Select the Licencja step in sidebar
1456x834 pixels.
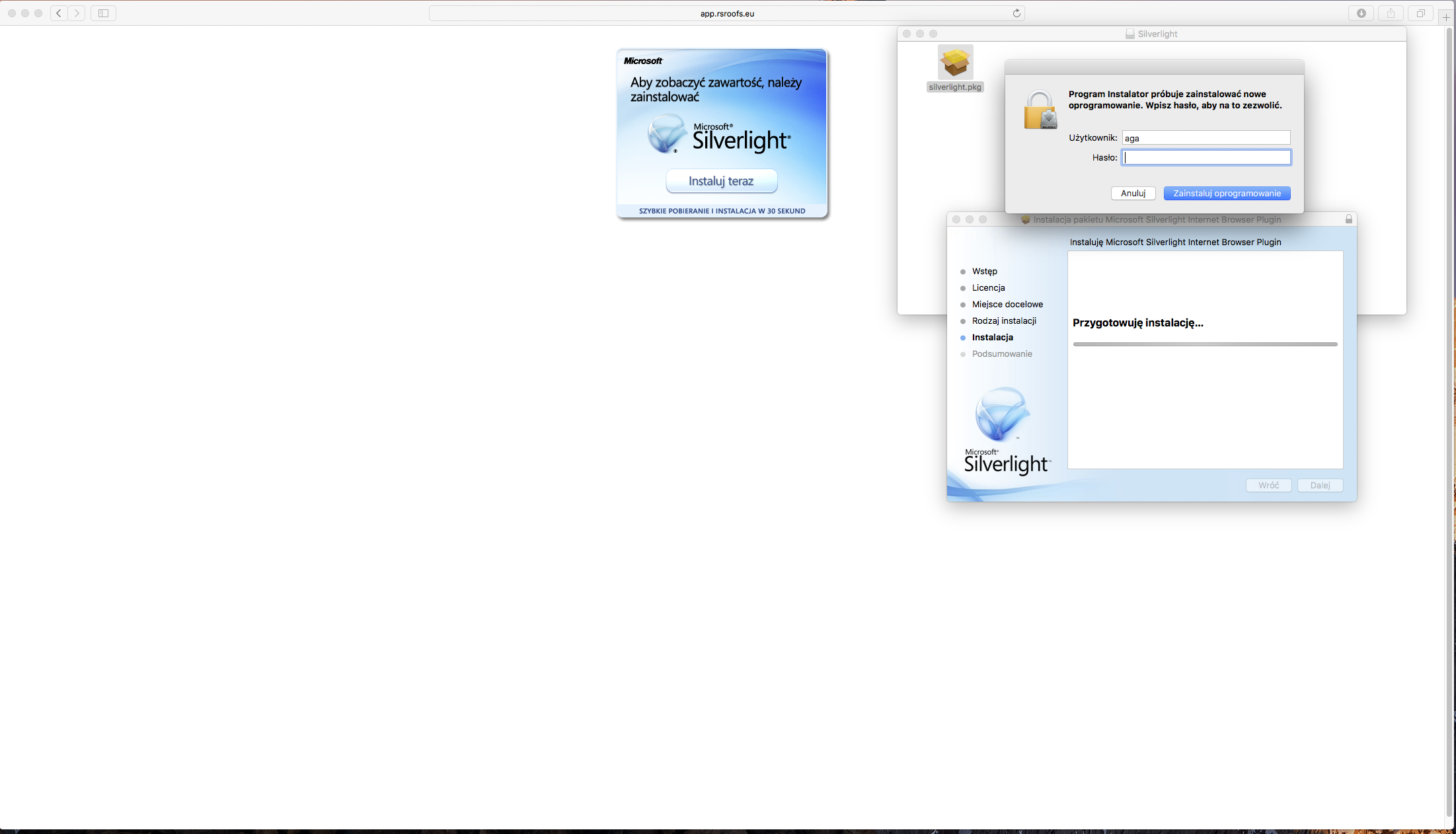[988, 287]
